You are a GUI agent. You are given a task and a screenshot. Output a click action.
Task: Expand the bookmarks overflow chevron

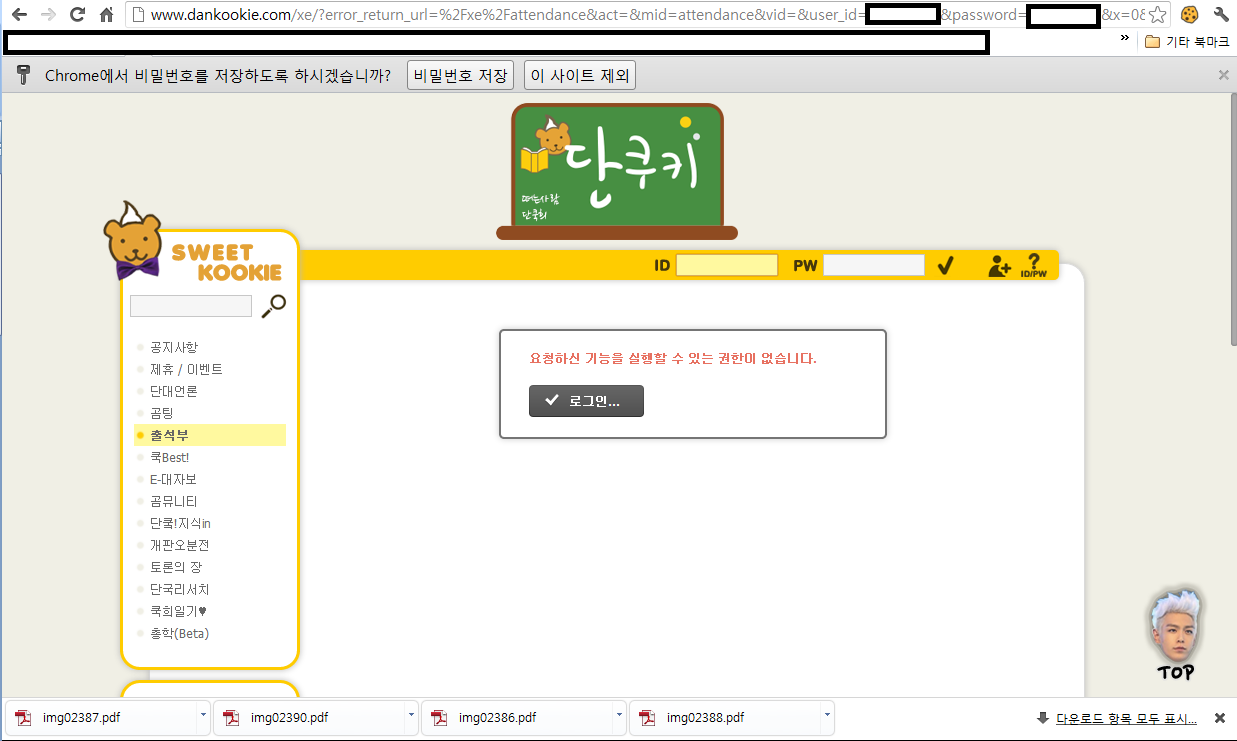[x=1124, y=38]
